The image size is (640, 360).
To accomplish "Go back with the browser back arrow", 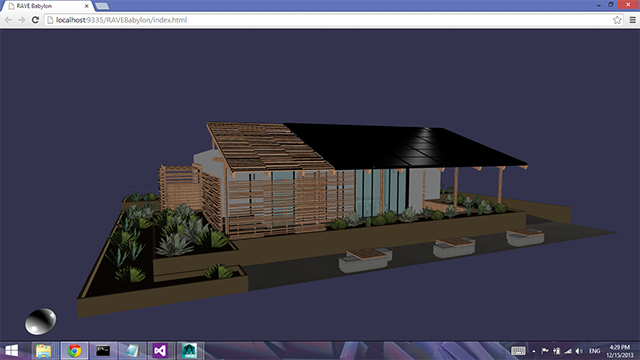I will coord(8,20).
